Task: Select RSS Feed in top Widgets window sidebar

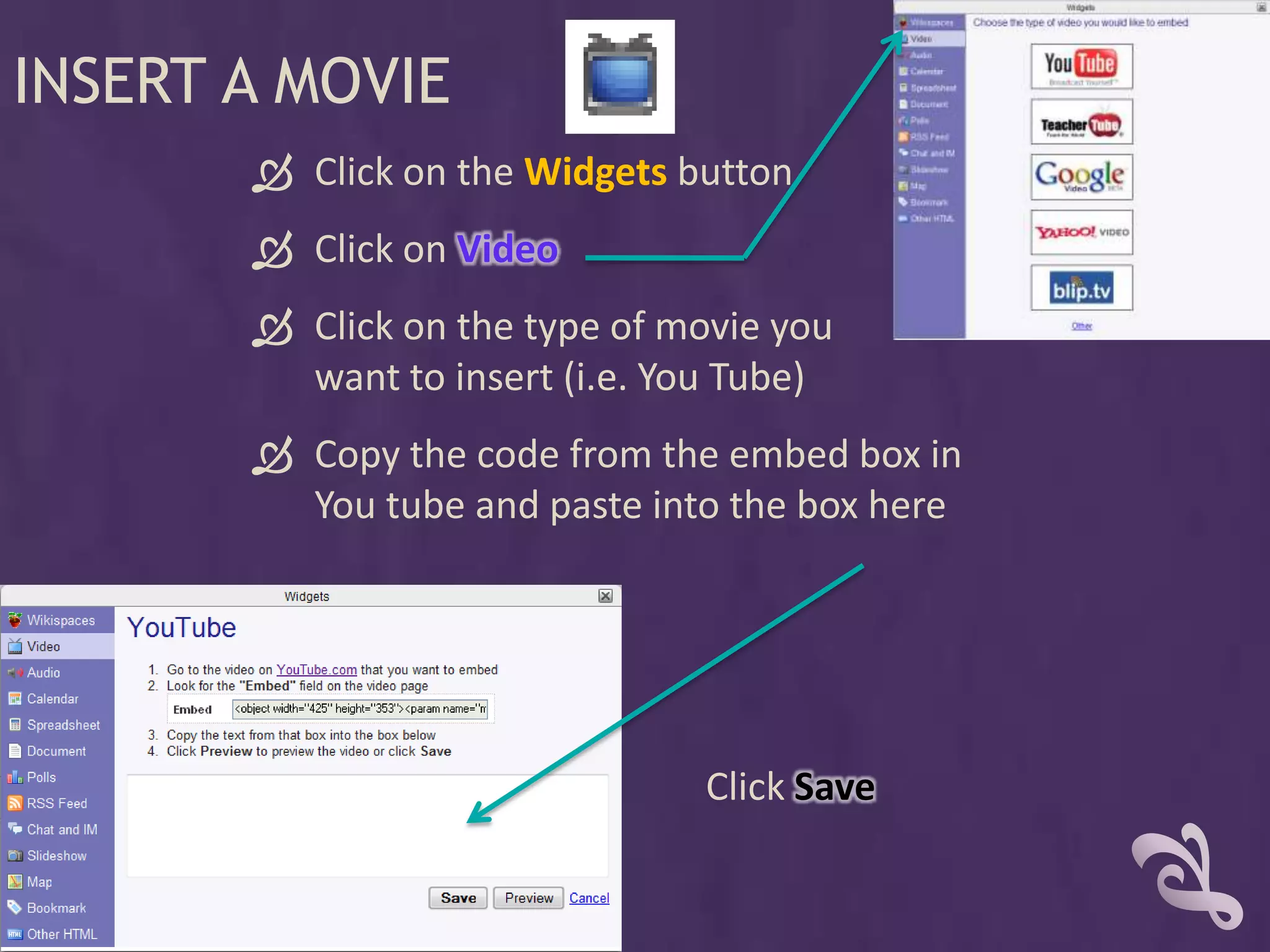Action: pyautogui.click(x=930, y=137)
